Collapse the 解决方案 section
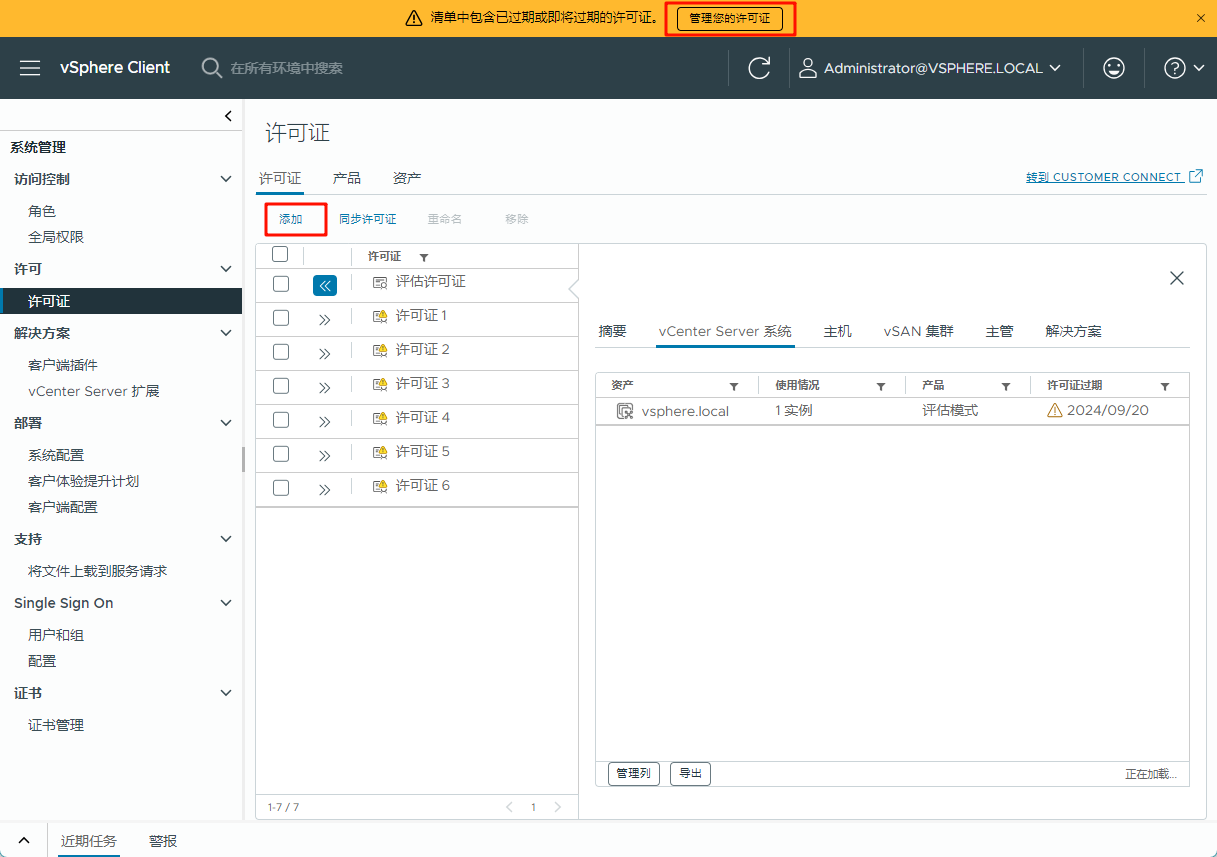This screenshot has width=1217, height=857. click(x=226, y=333)
